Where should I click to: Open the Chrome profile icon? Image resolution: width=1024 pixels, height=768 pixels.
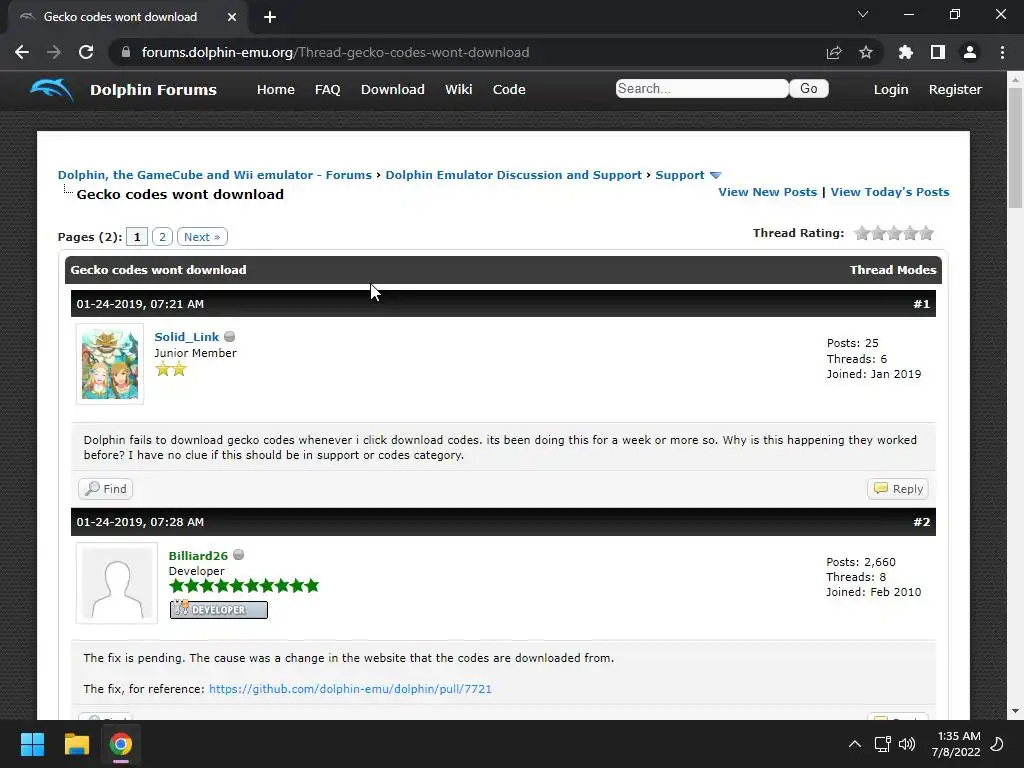(x=969, y=52)
